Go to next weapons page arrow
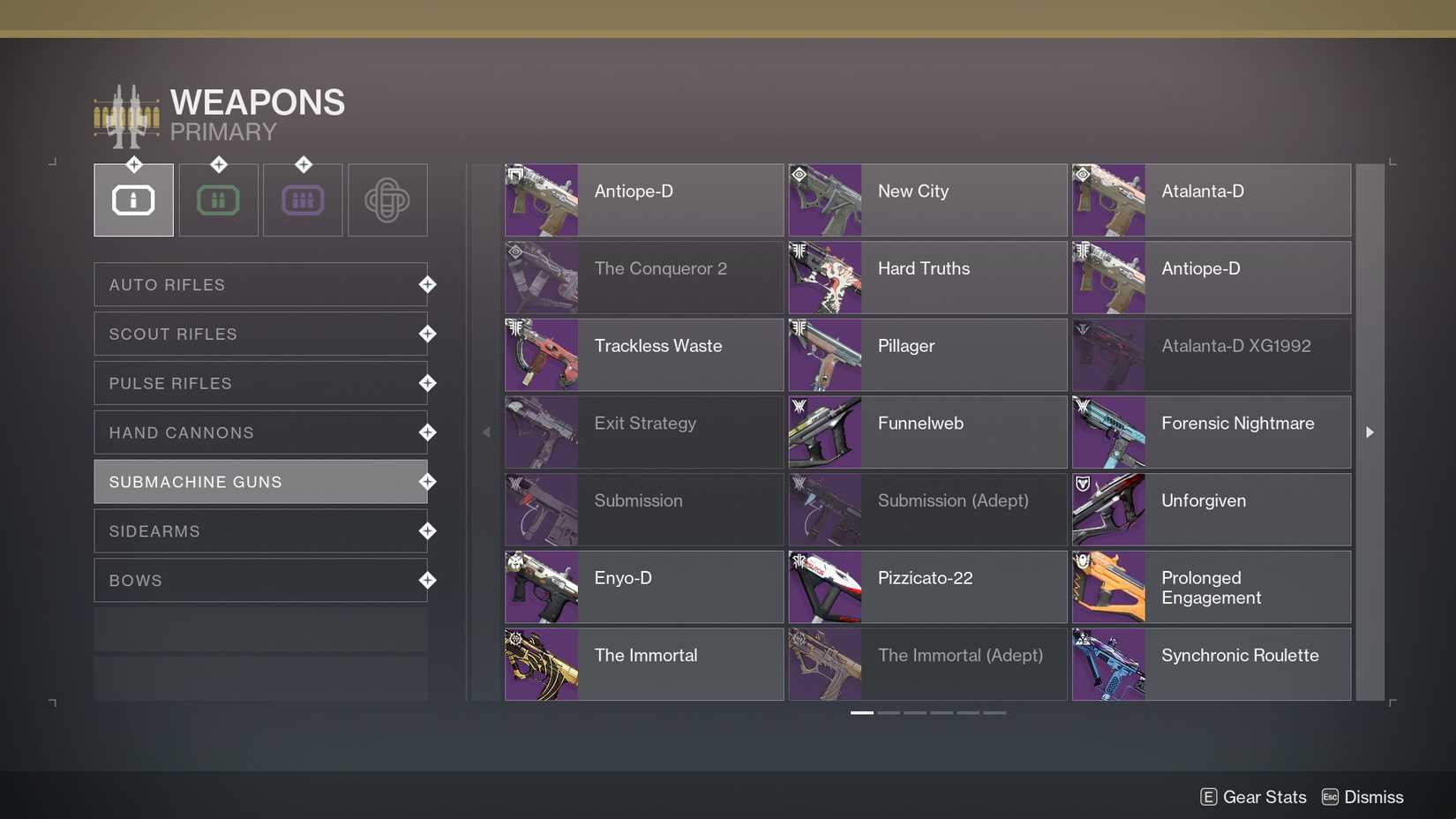The image size is (1456, 819). (1370, 432)
